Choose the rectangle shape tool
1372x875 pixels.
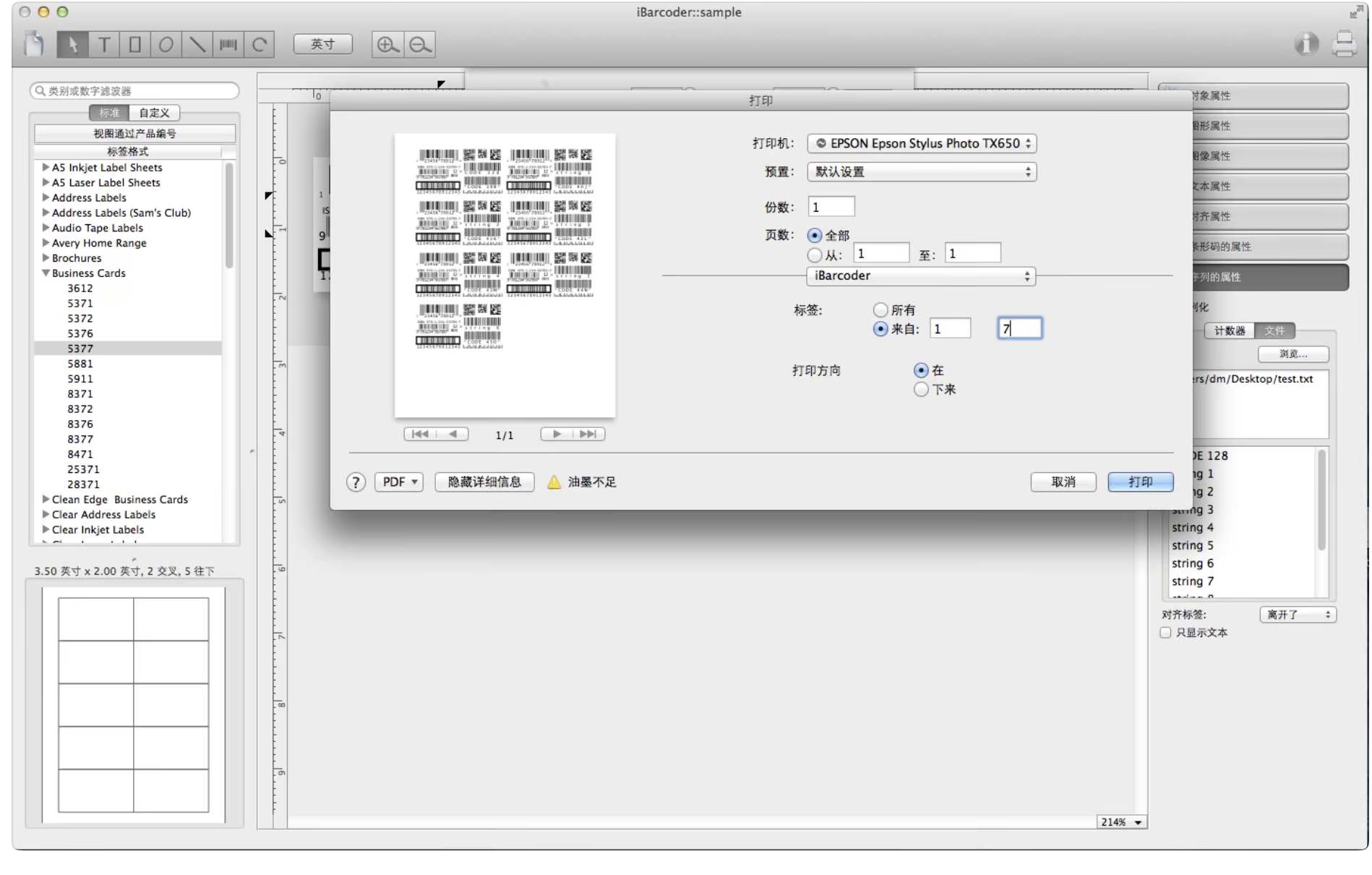point(135,45)
